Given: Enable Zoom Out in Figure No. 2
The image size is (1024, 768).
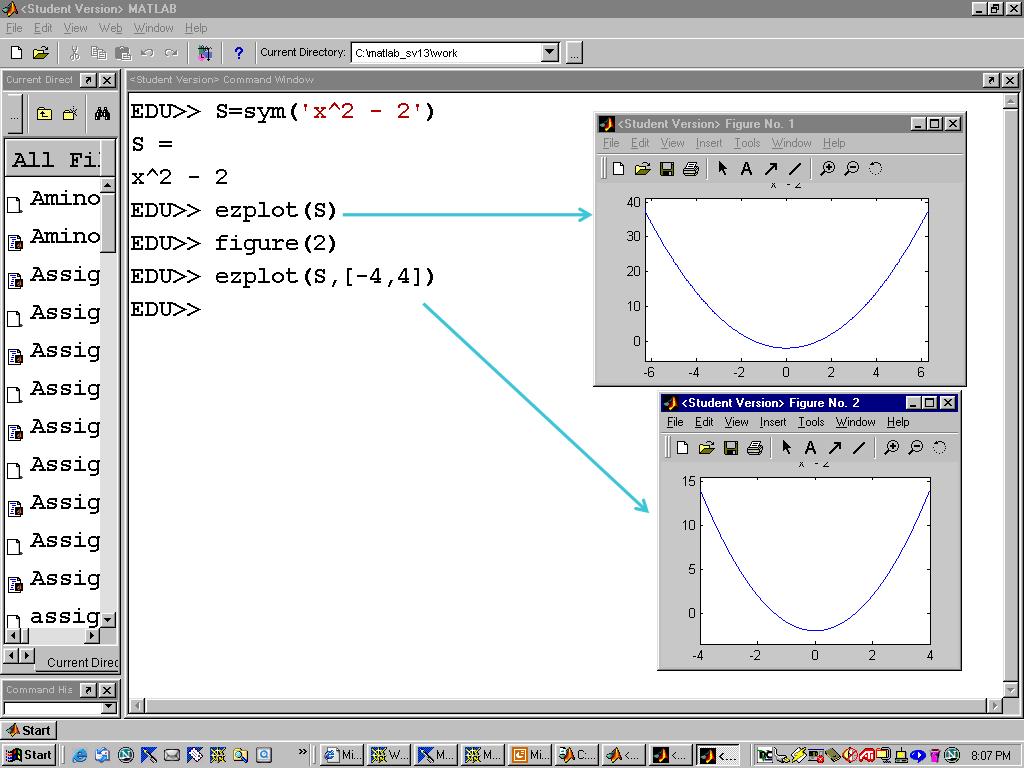Looking at the screenshot, I should pos(916,447).
